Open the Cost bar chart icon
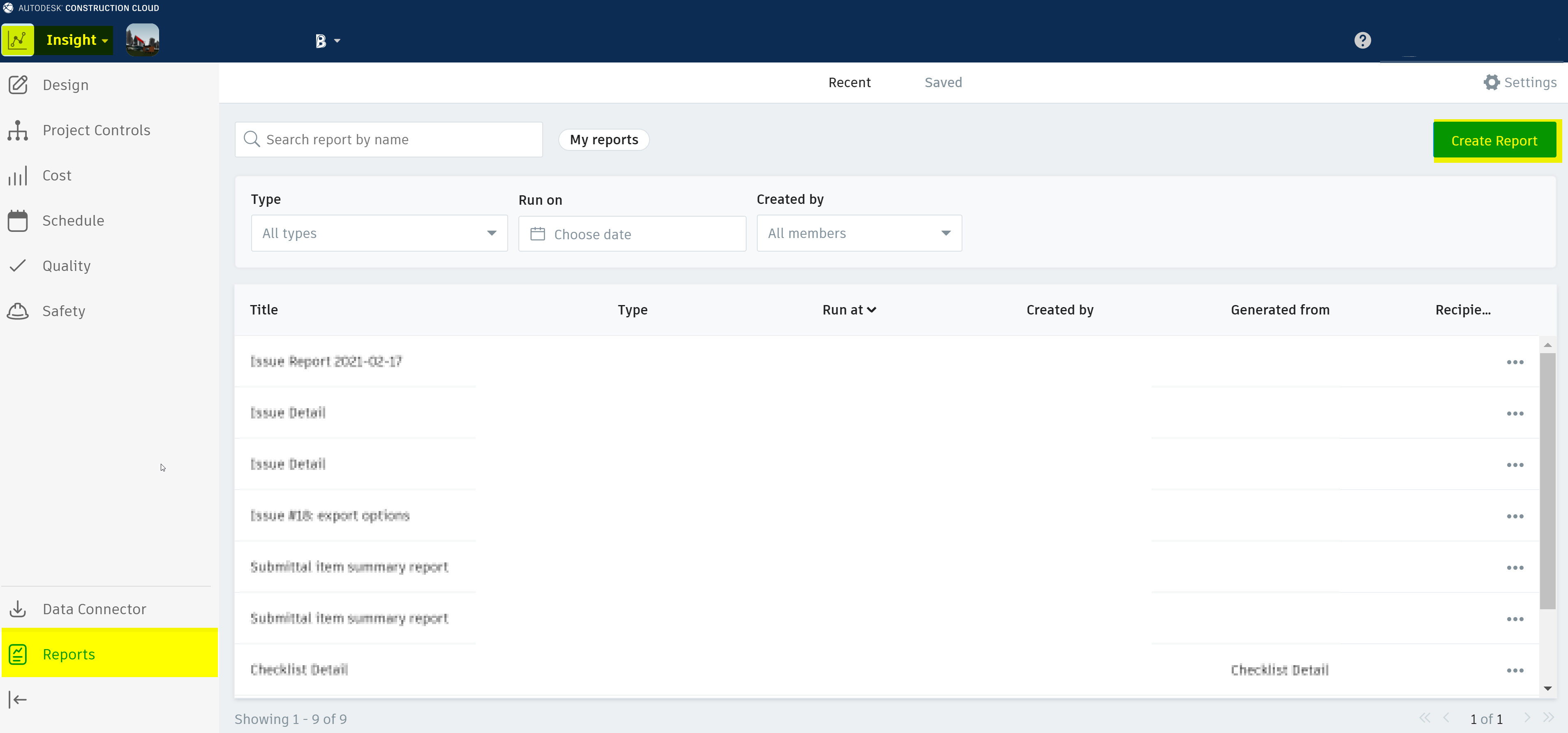Image resolution: width=1568 pixels, height=733 pixels. pyautogui.click(x=18, y=176)
